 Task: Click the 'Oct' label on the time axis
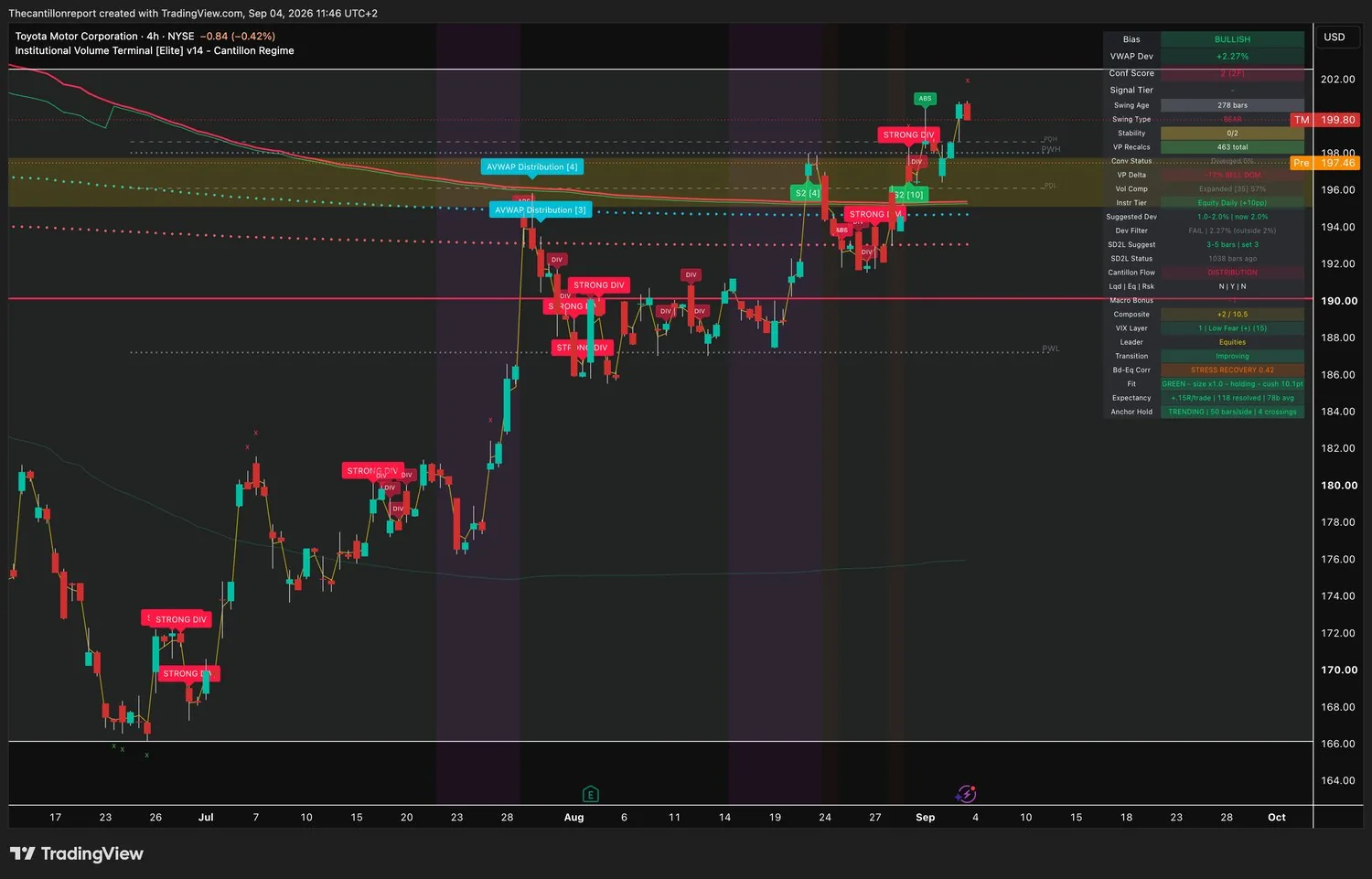click(x=1276, y=818)
